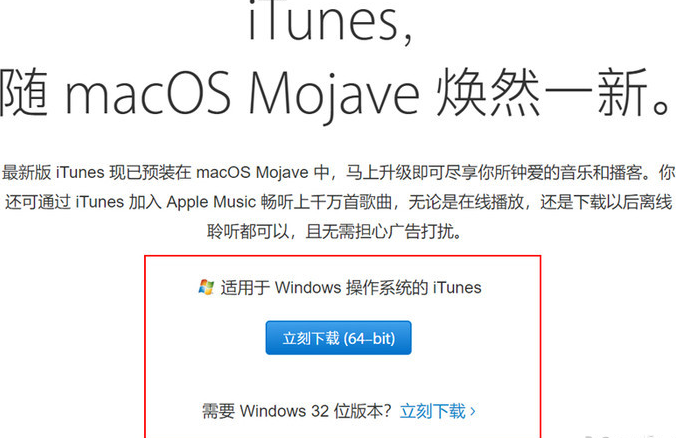The image size is (676, 438).
Task: Select the large "iTunes," title at top
Action: [x=330, y=22]
